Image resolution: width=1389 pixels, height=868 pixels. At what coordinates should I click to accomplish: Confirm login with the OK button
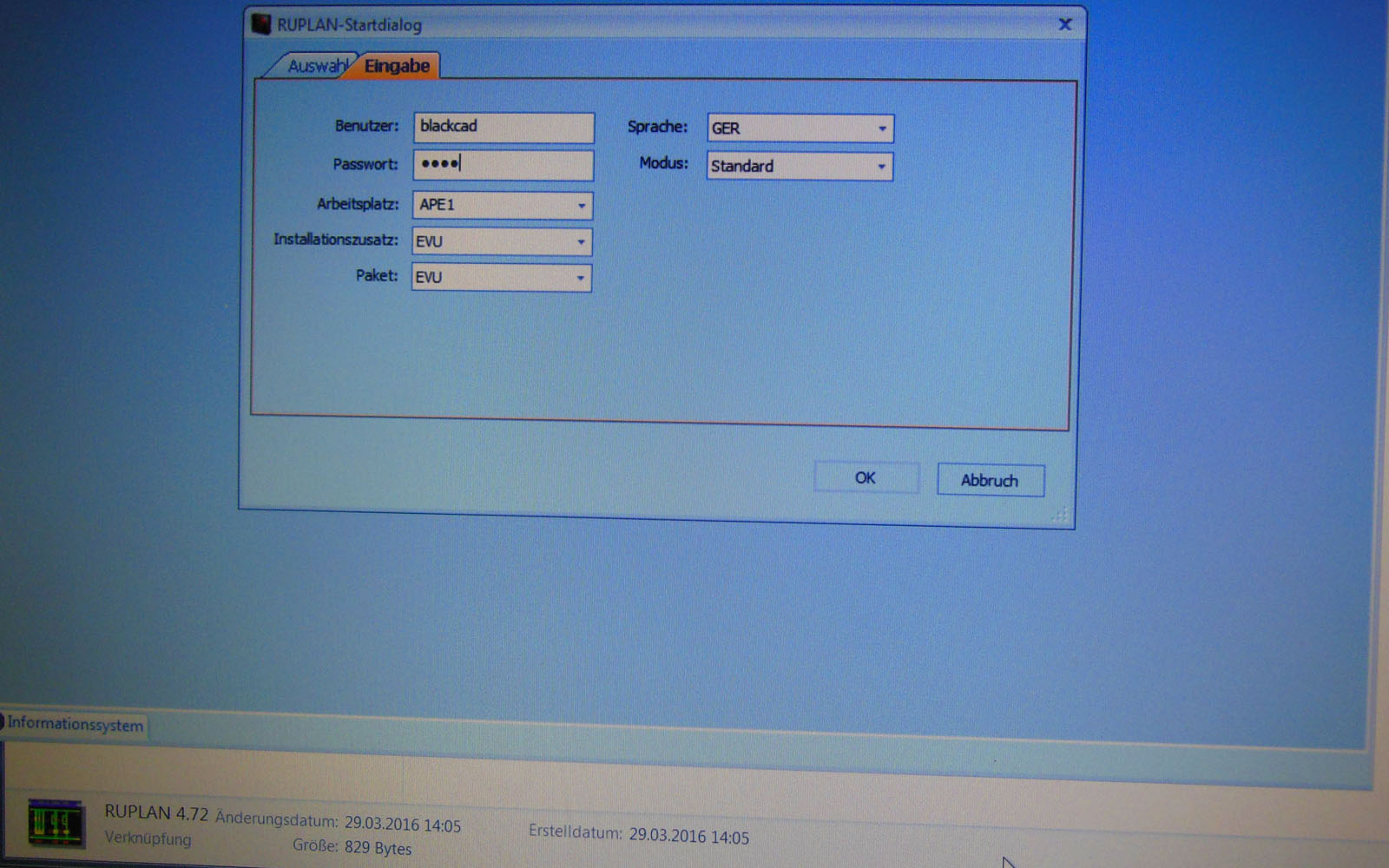866,477
